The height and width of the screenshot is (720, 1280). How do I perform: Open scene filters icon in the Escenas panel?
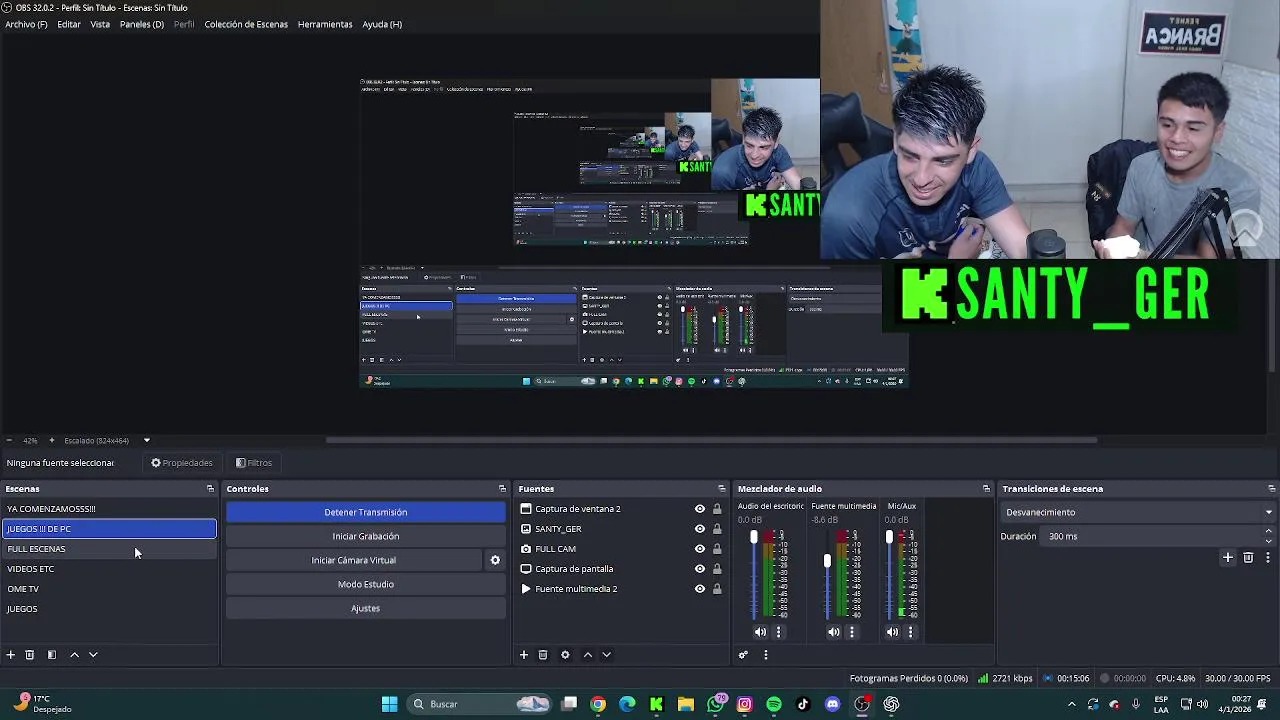point(51,655)
